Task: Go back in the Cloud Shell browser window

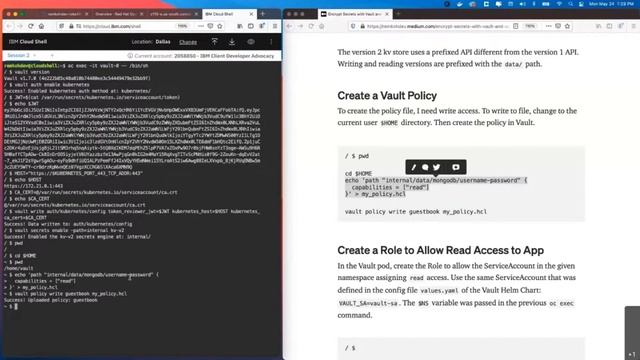Action: pyautogui.click(x=9, y=26)
